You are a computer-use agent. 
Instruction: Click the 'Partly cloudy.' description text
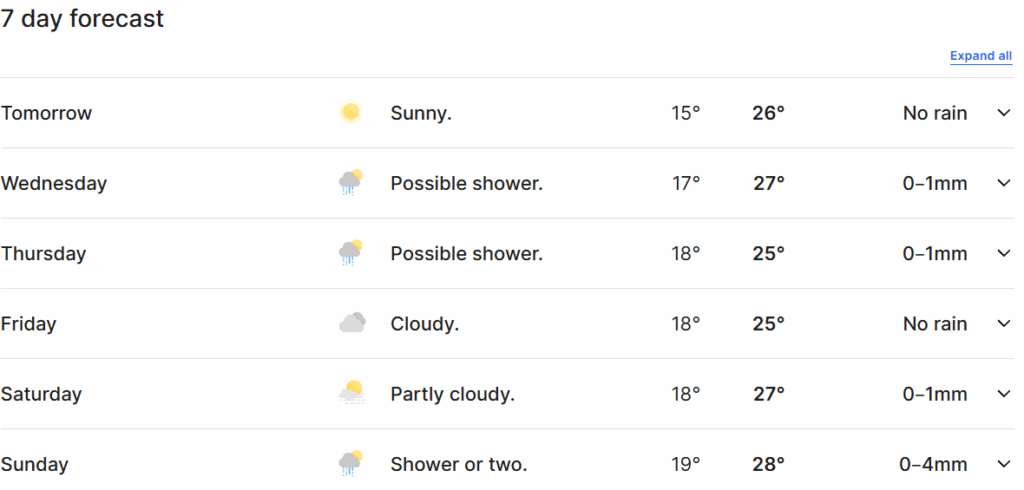pos(452,394)
